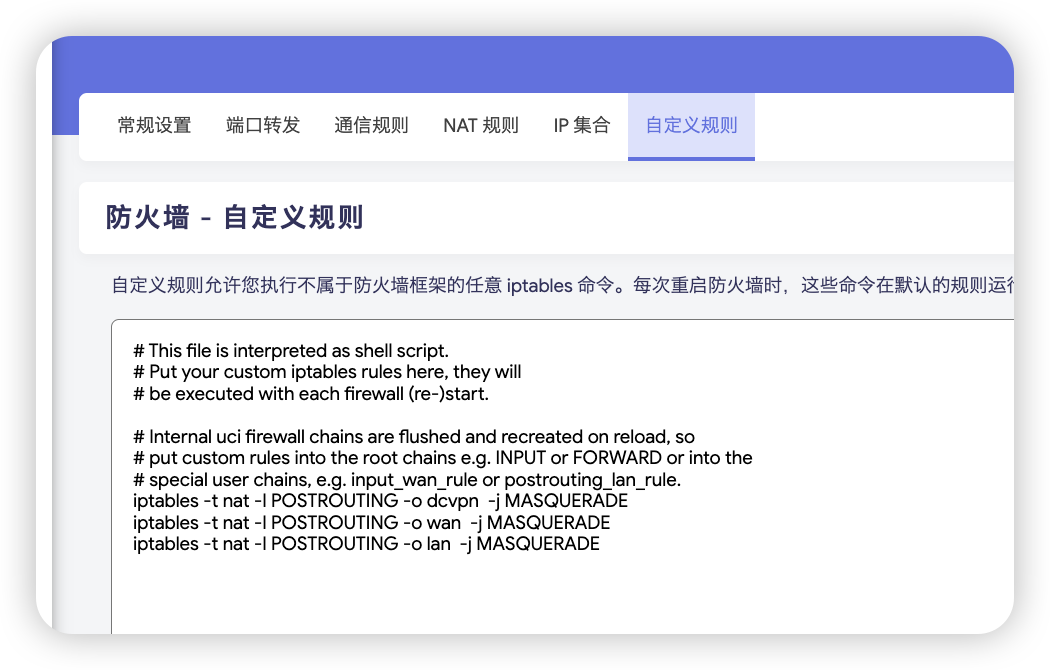Viewport: 1050px width, 670px height.
Task: Click the line with POSTROUTING -o wan
Action: [x=372, y=522]
